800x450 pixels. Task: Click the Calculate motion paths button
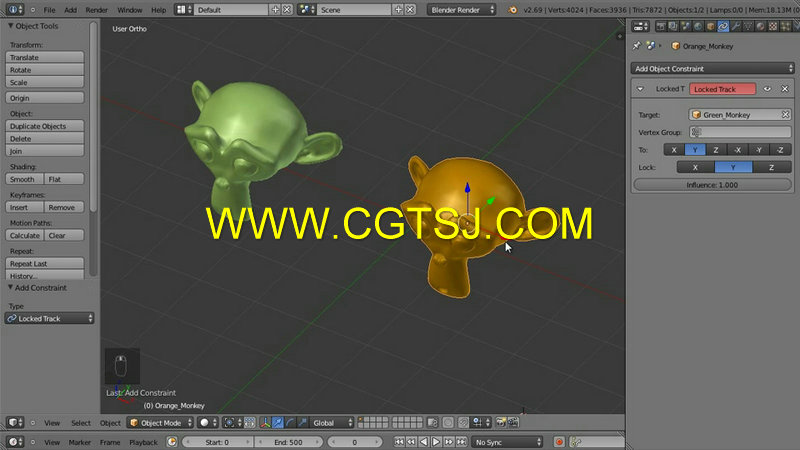[24, 235]
